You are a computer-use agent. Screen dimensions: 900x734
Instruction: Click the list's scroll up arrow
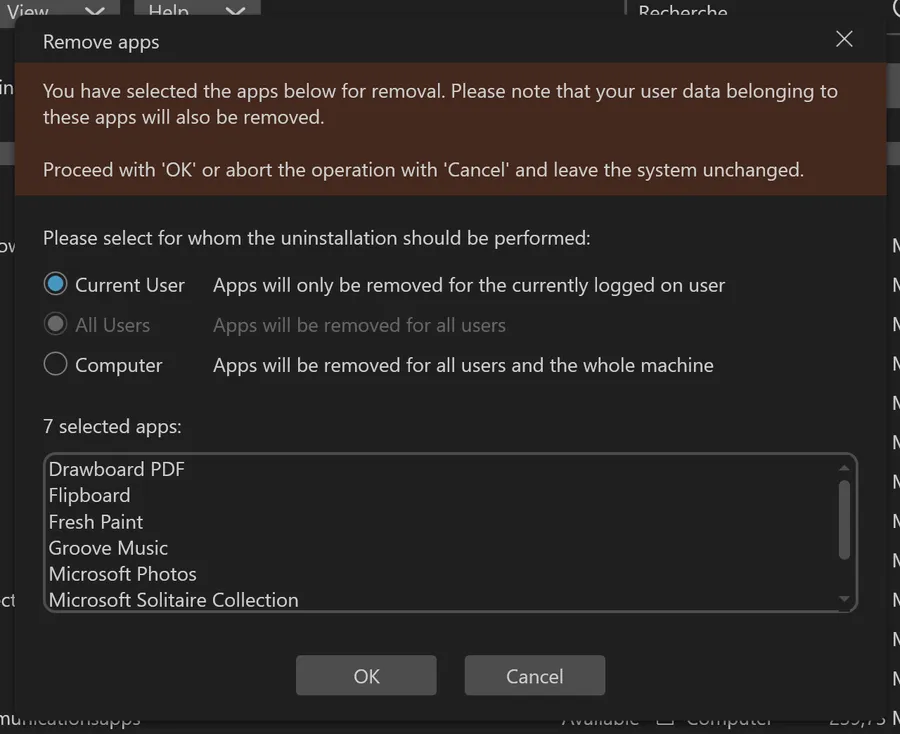(845, 468)
